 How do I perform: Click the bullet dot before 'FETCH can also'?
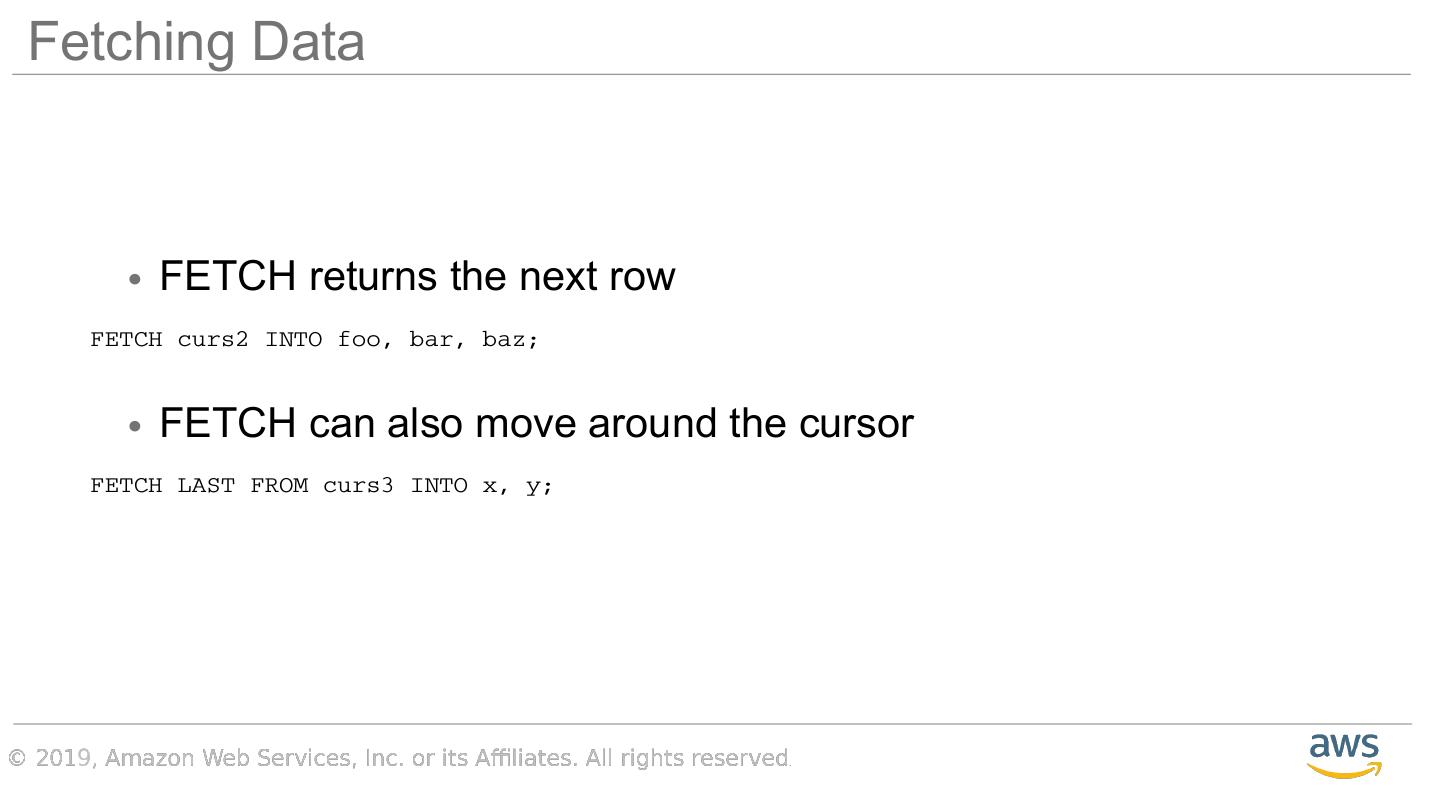point(136,426)
